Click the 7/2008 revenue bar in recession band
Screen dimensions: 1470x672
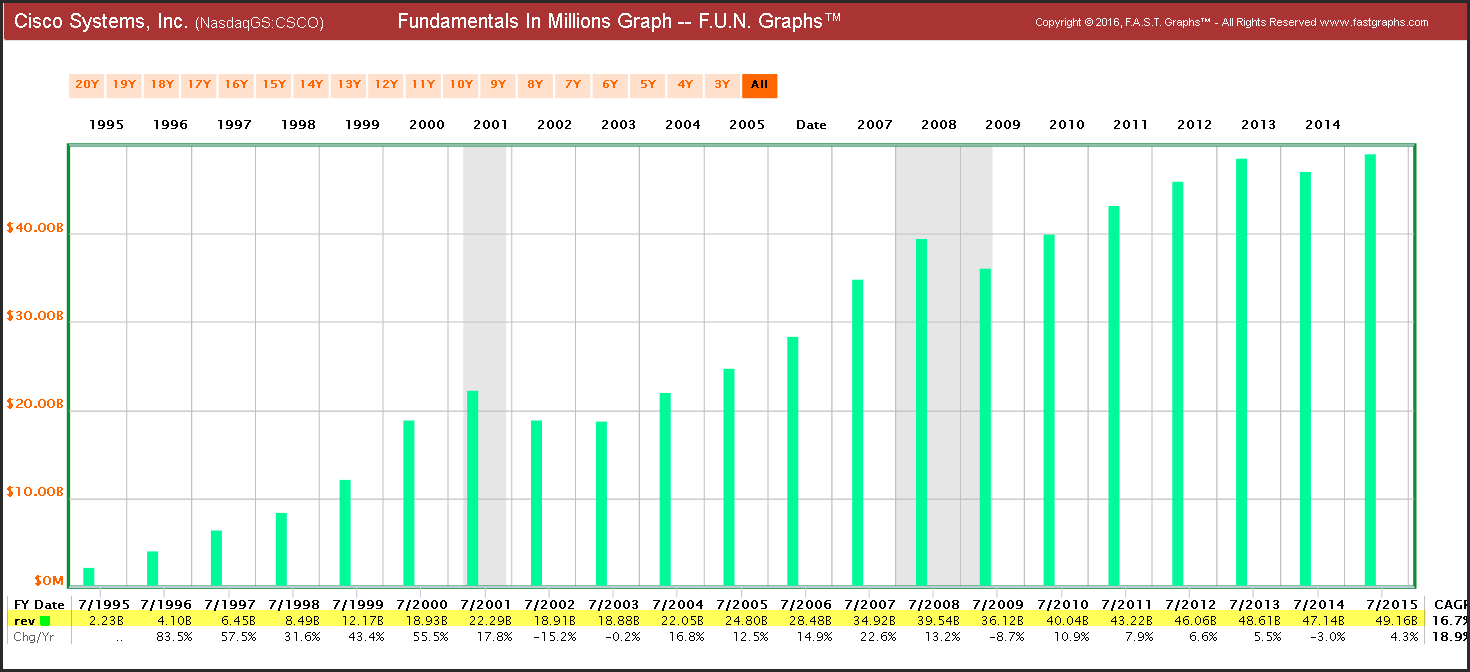(x=921, y=411)
